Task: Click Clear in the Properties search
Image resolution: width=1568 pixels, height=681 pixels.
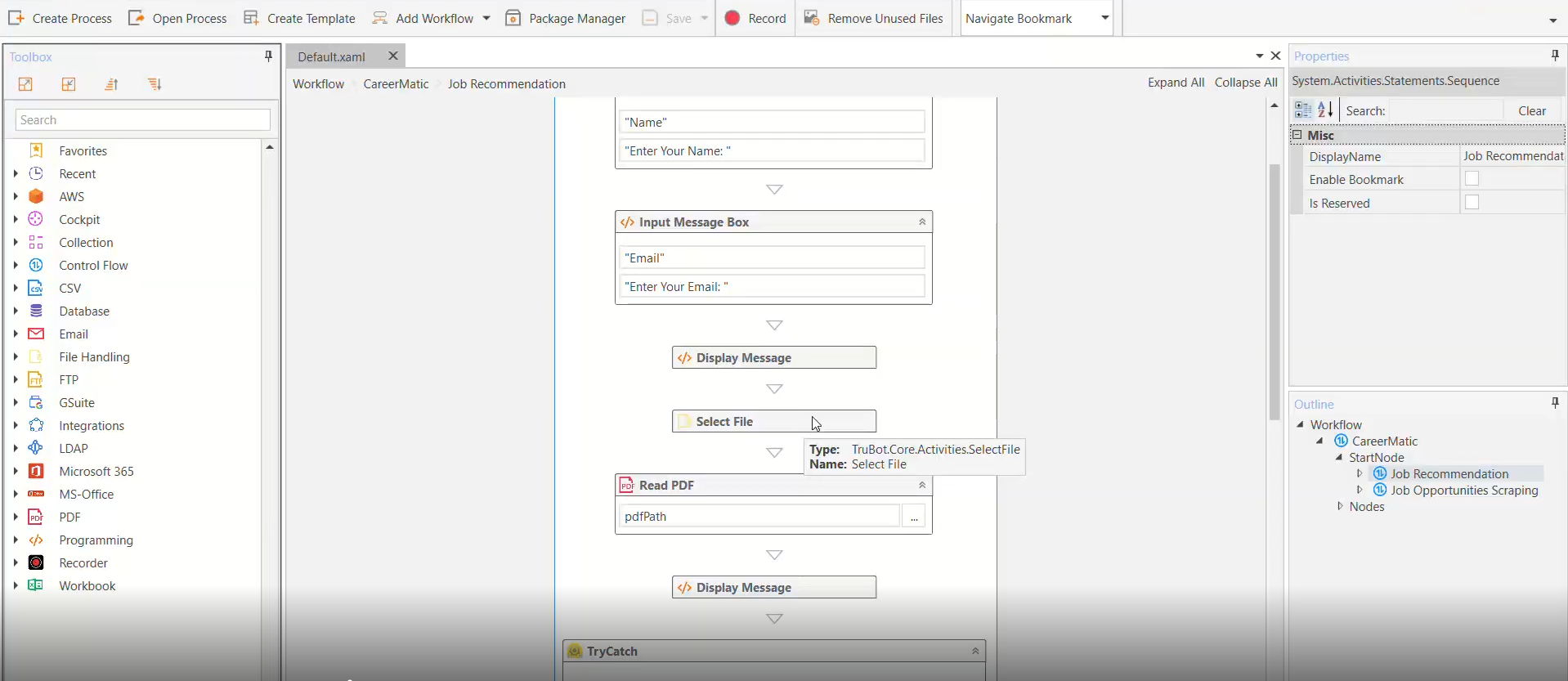Action: point(1532,111)
